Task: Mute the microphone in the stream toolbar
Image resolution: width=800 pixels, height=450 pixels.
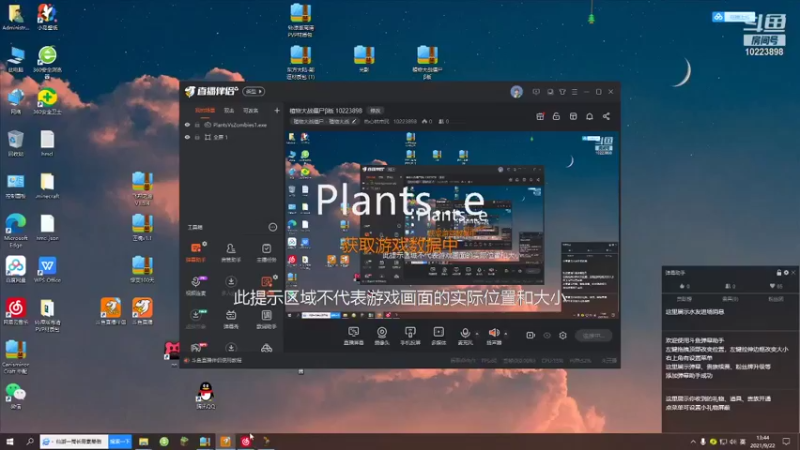Action: [465, 335]
